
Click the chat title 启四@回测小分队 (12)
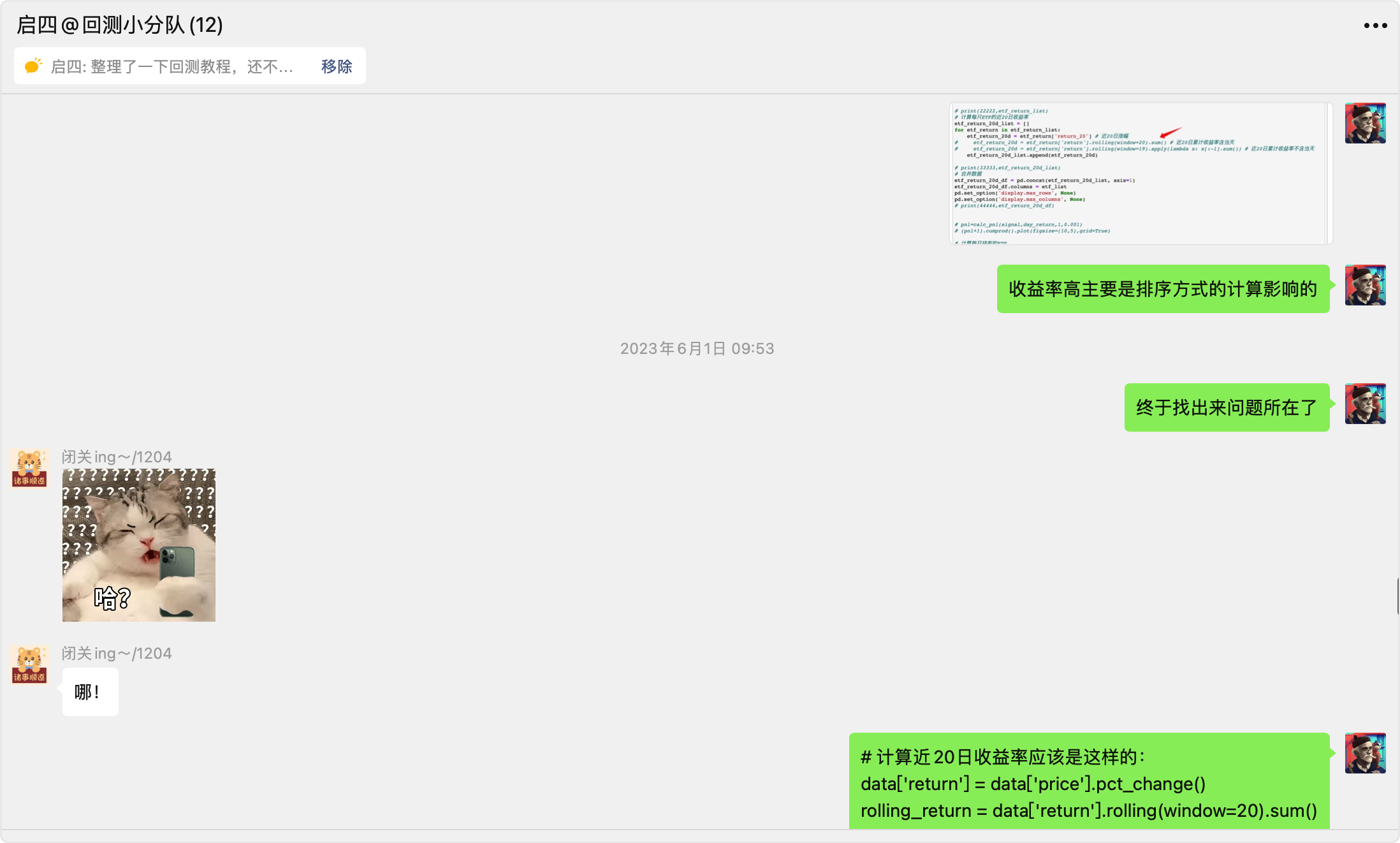click(x=120, y=25)
